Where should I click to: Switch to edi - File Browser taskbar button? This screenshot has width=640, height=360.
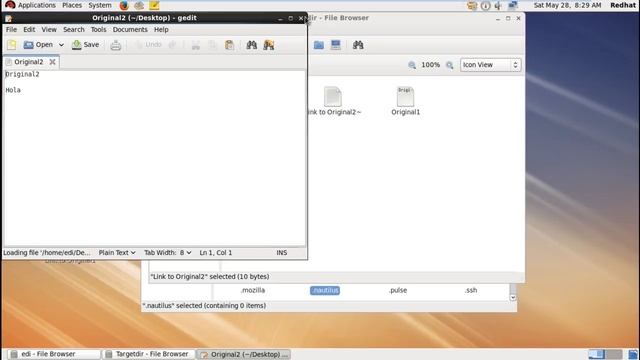pyautogui.click(x=53, y=354)
